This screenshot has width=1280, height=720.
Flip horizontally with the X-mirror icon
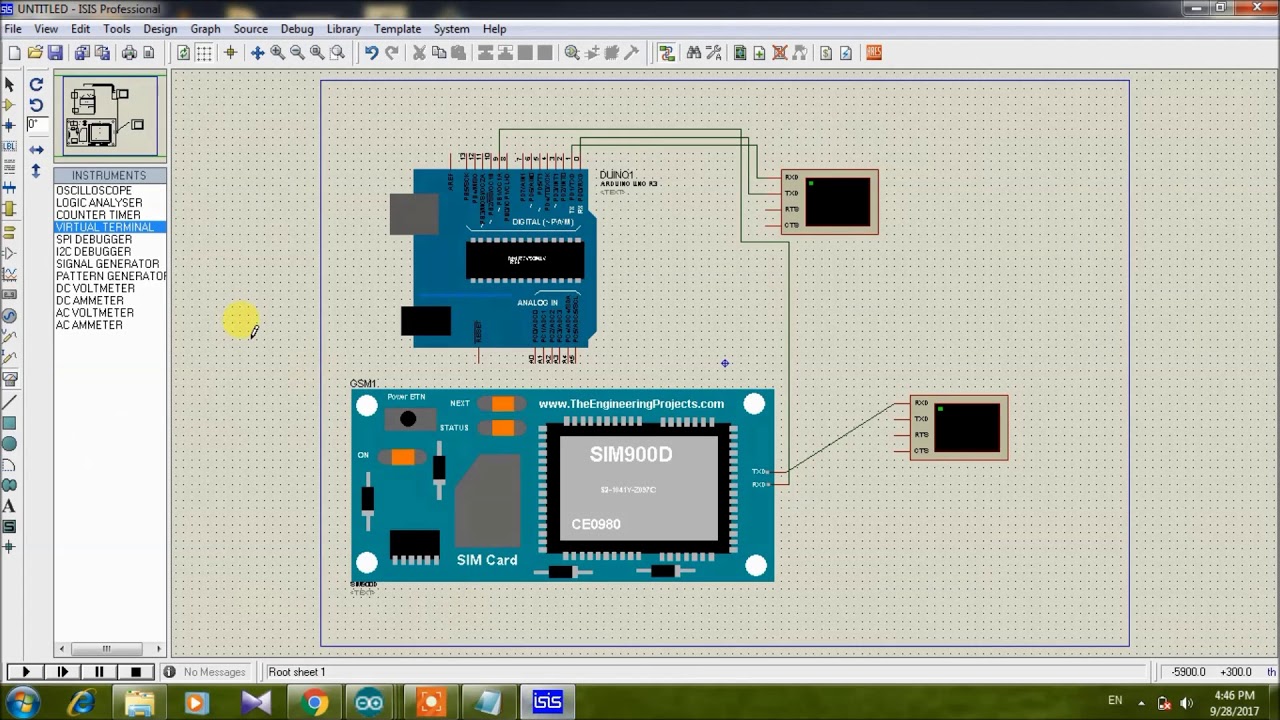(36, 150)
